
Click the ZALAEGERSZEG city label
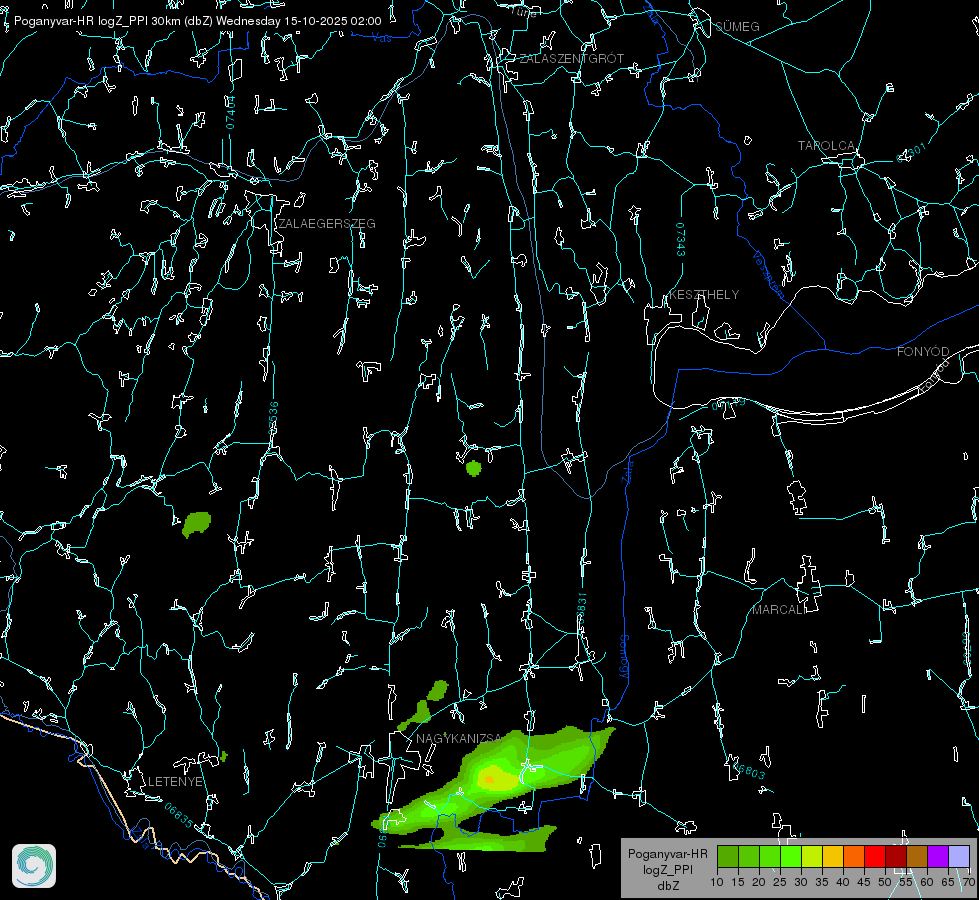(x=327, y=223)
